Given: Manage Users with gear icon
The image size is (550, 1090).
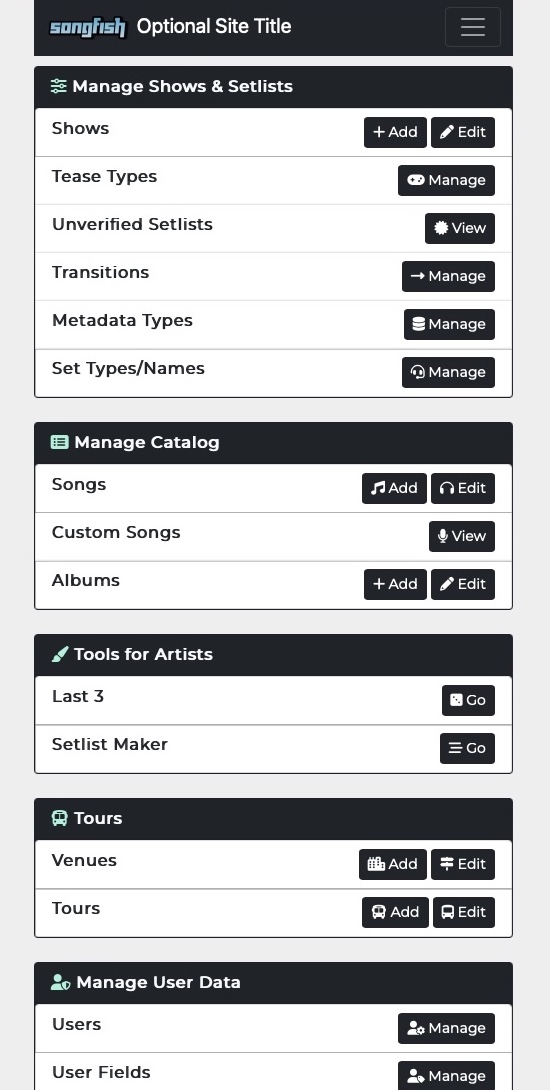Looking at the screenshot, I should (x=446, y=1028).
